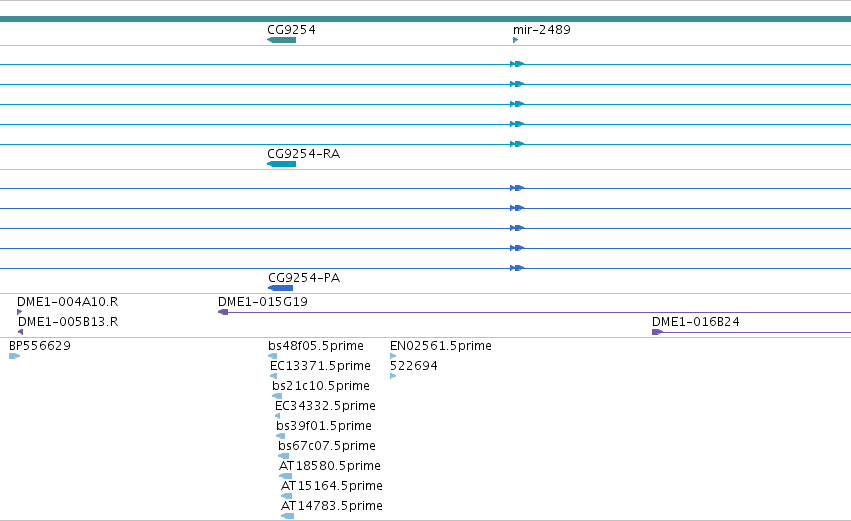Select the CG9254-RA transcript arrow glyph
The width and height of the screenshot is (851, 521).
point(281,164)
